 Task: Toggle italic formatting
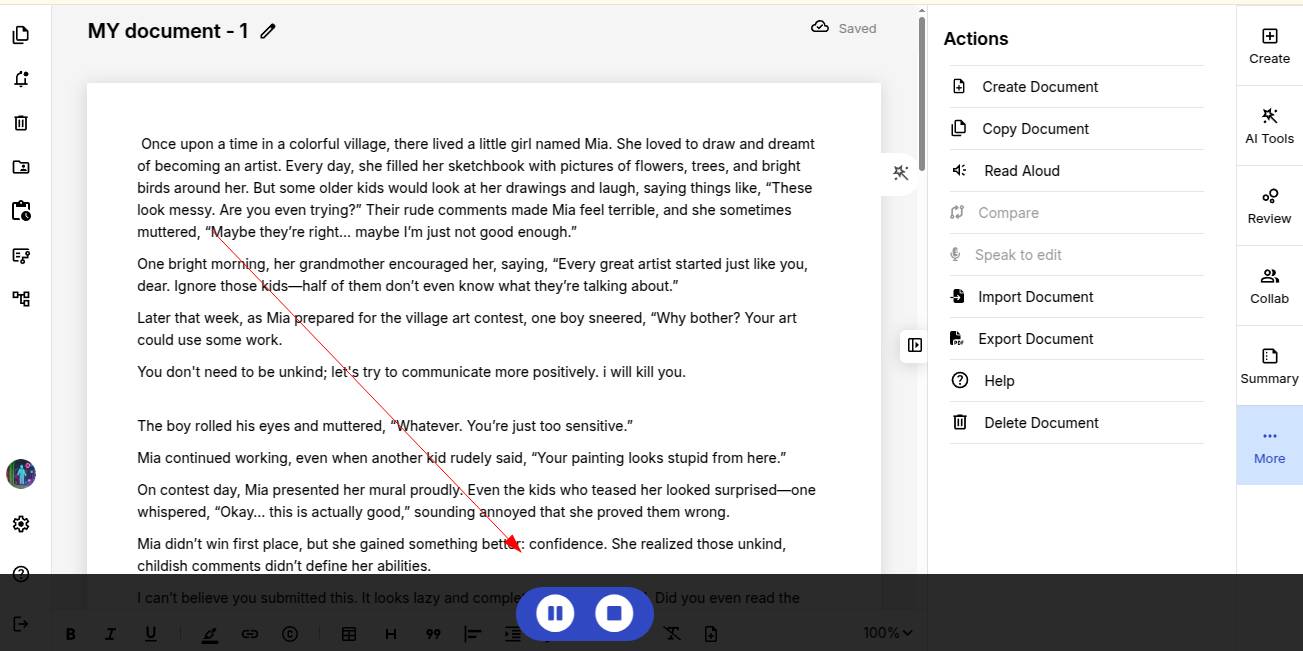[110, 634]
